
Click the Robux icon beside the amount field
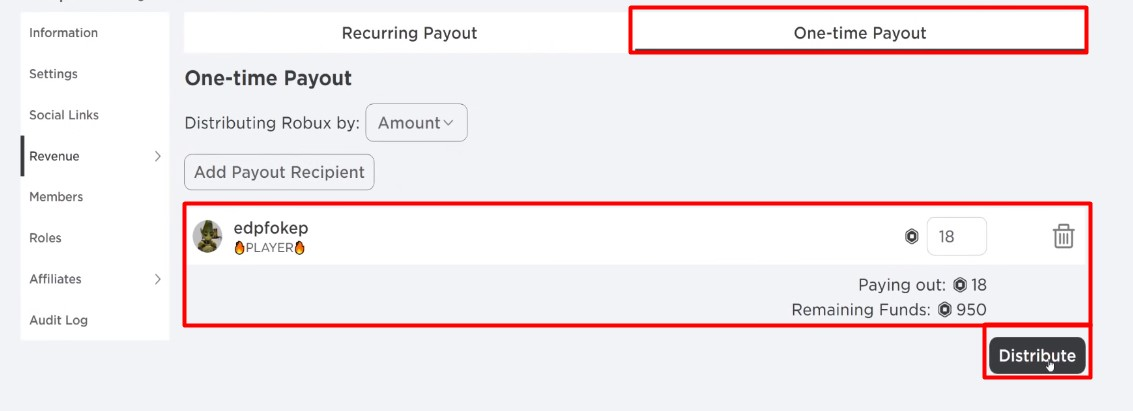click(911, 237)
